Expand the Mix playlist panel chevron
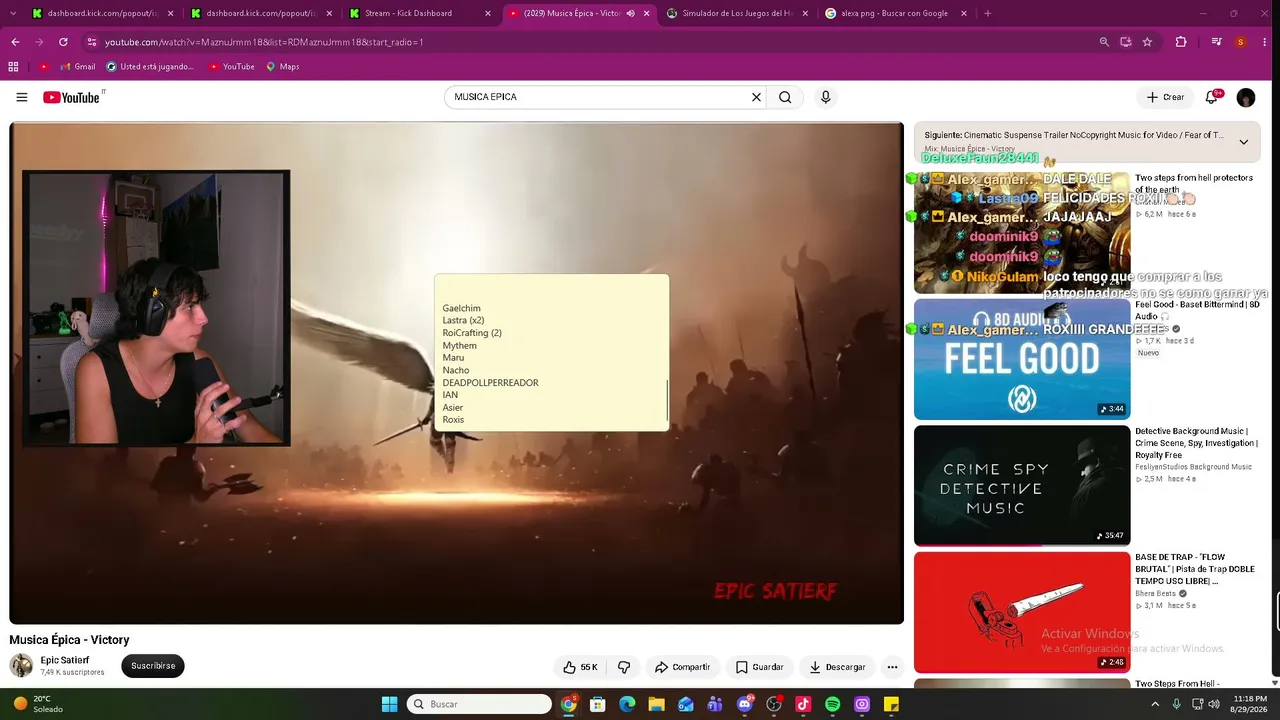The image size is (1280, 720). click(x=1243, y=142)
